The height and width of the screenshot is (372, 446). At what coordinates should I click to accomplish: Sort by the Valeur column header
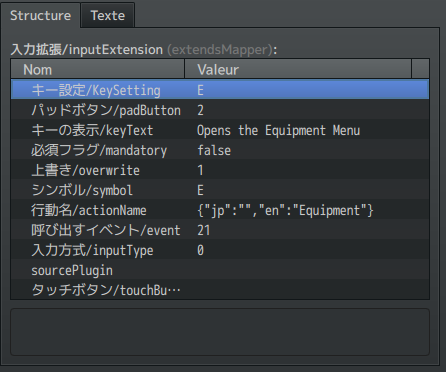pyautogui.click(x=298, y=70)
